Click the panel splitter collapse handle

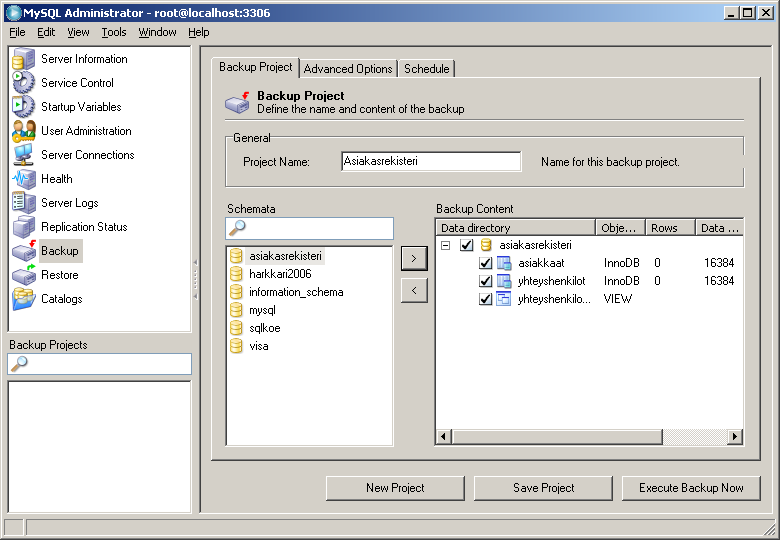coord(195,279)
